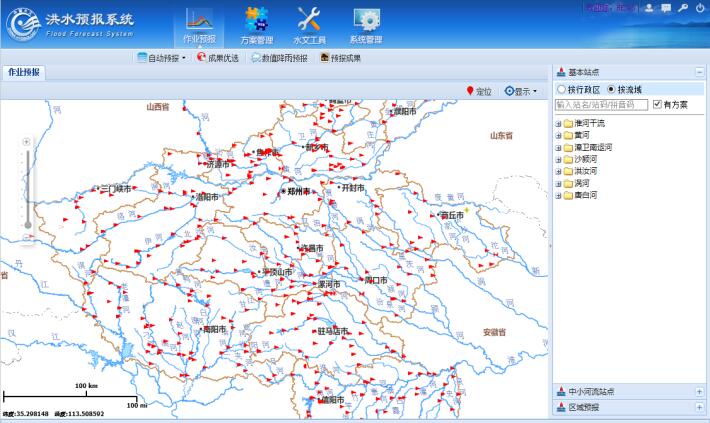This screenshot has height=423, width=710.
Task: Open the 显示 dropdown menu
Action: point(520,91)
